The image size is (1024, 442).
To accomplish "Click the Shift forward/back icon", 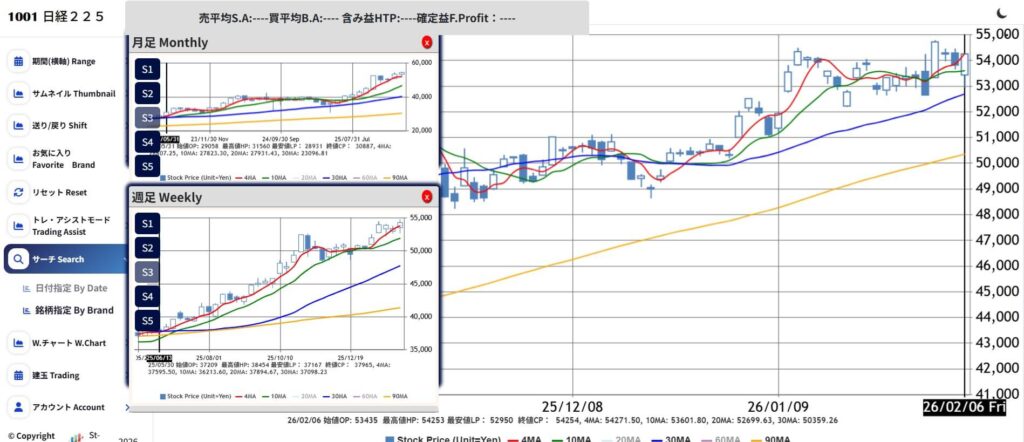I will tap(19, 125).
